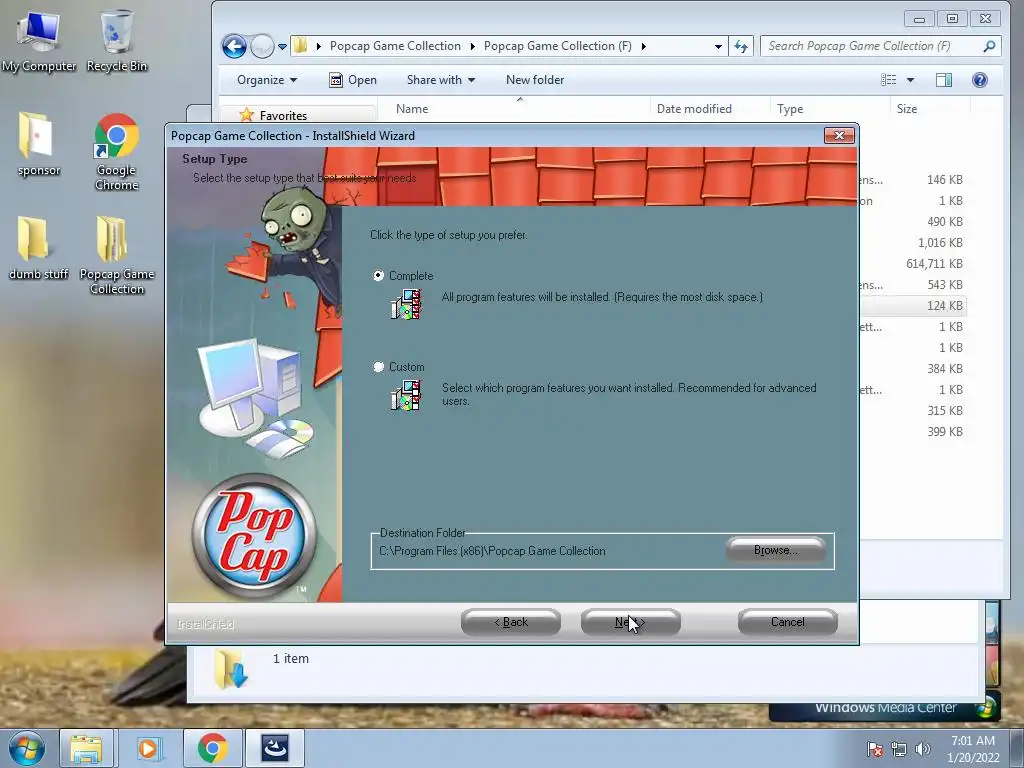Refresh the Explorer folder view
Image resolution: width=1024 pixels, height=768 pixels.
coord(741,46)
